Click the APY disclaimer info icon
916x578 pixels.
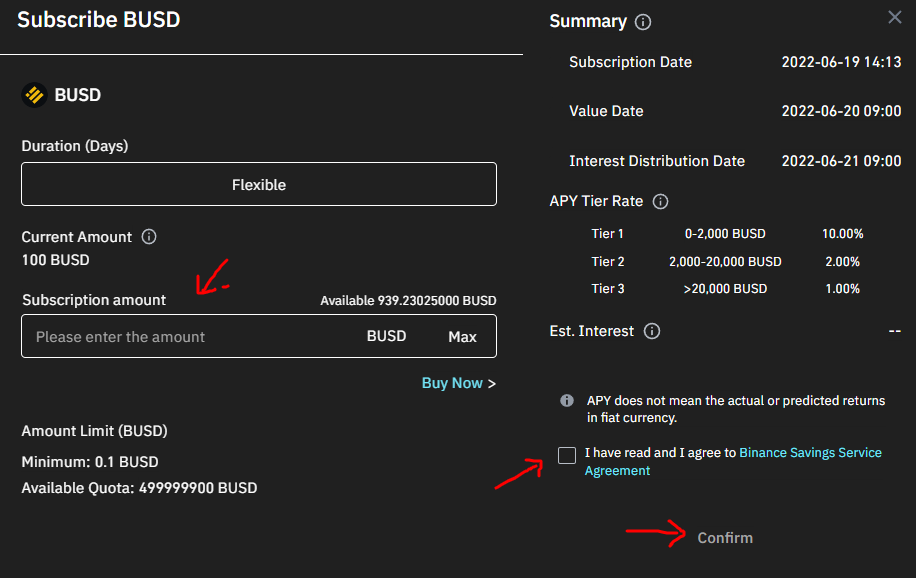click(x=567, y=400)
